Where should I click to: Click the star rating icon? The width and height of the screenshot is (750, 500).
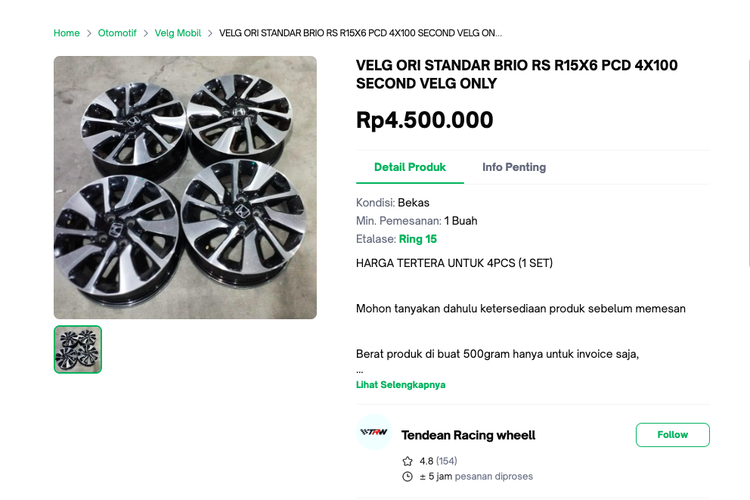coord(407,461)
